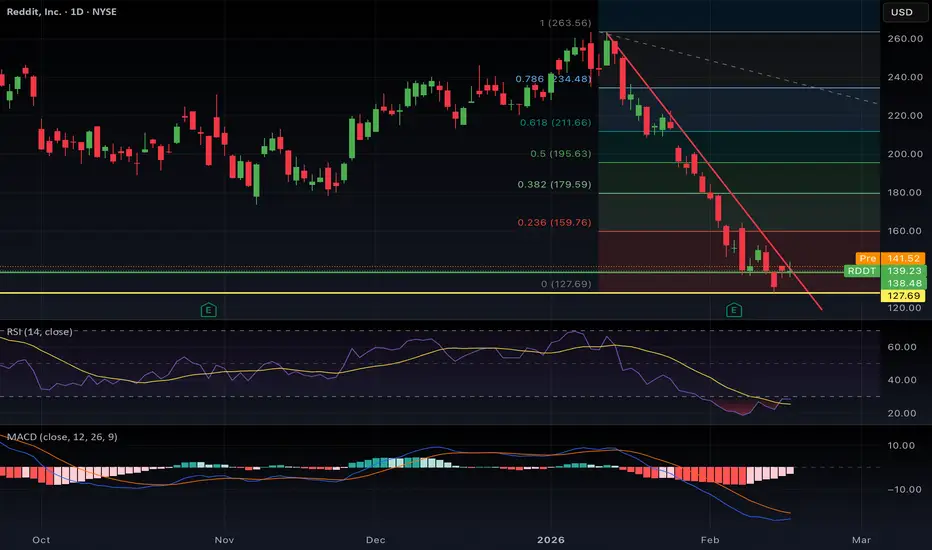Click the Fib level 1 (263.56) label

pos(565,23)
